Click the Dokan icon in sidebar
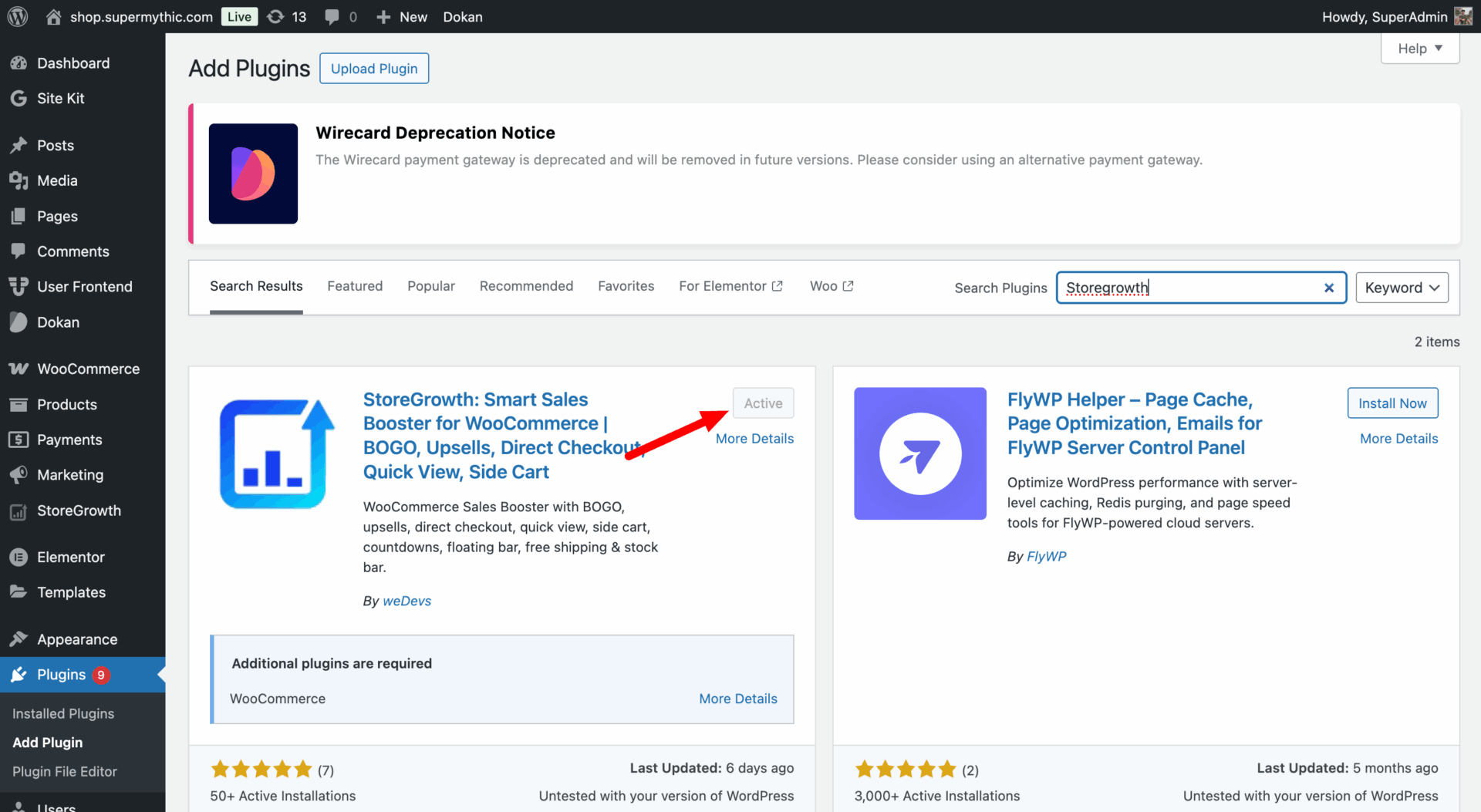 tap(19, 322)
